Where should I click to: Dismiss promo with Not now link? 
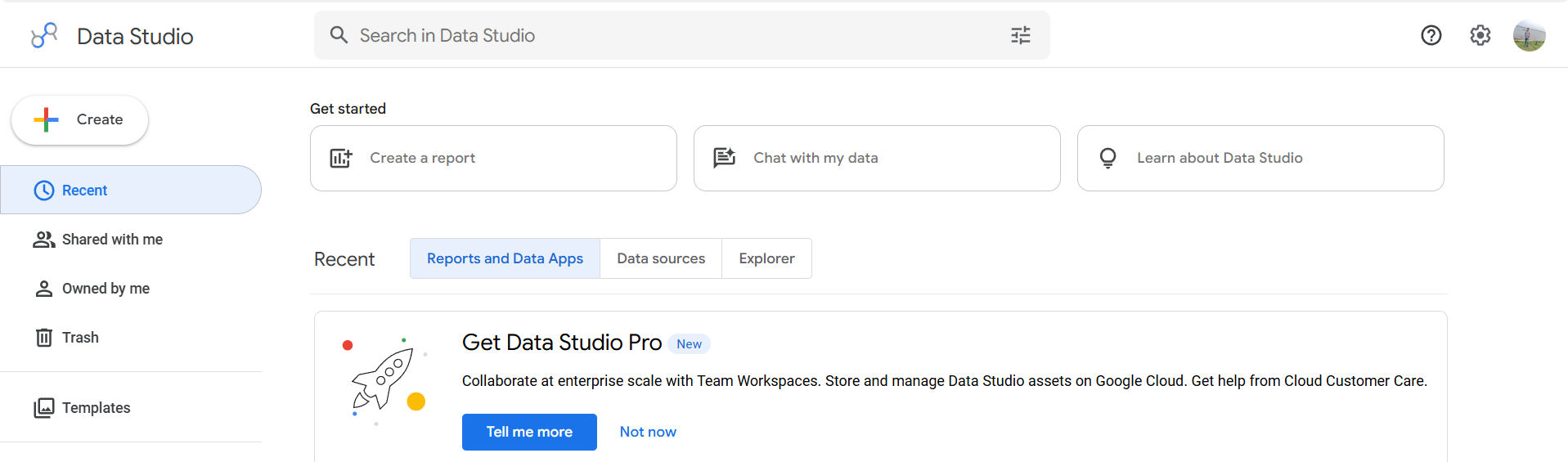[x=648, y=432]
